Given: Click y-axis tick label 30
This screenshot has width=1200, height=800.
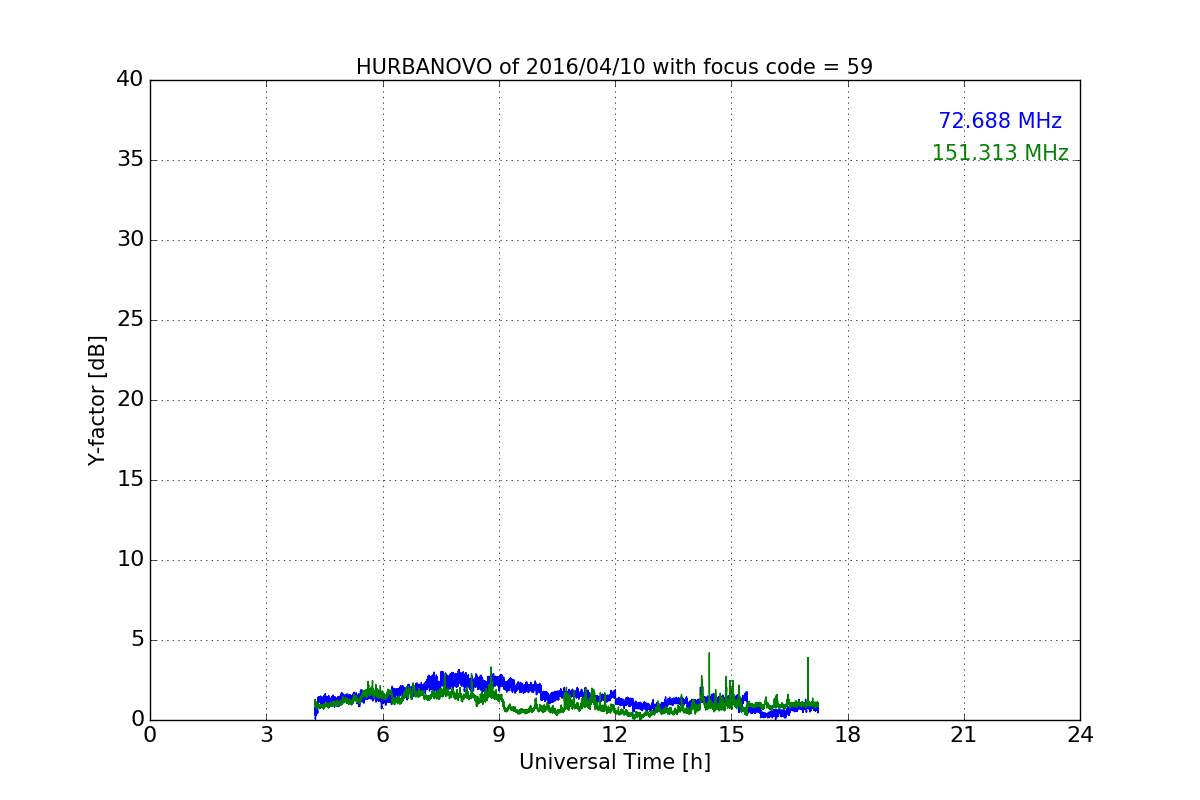Looking at the screenshot, I should point(130,240).
